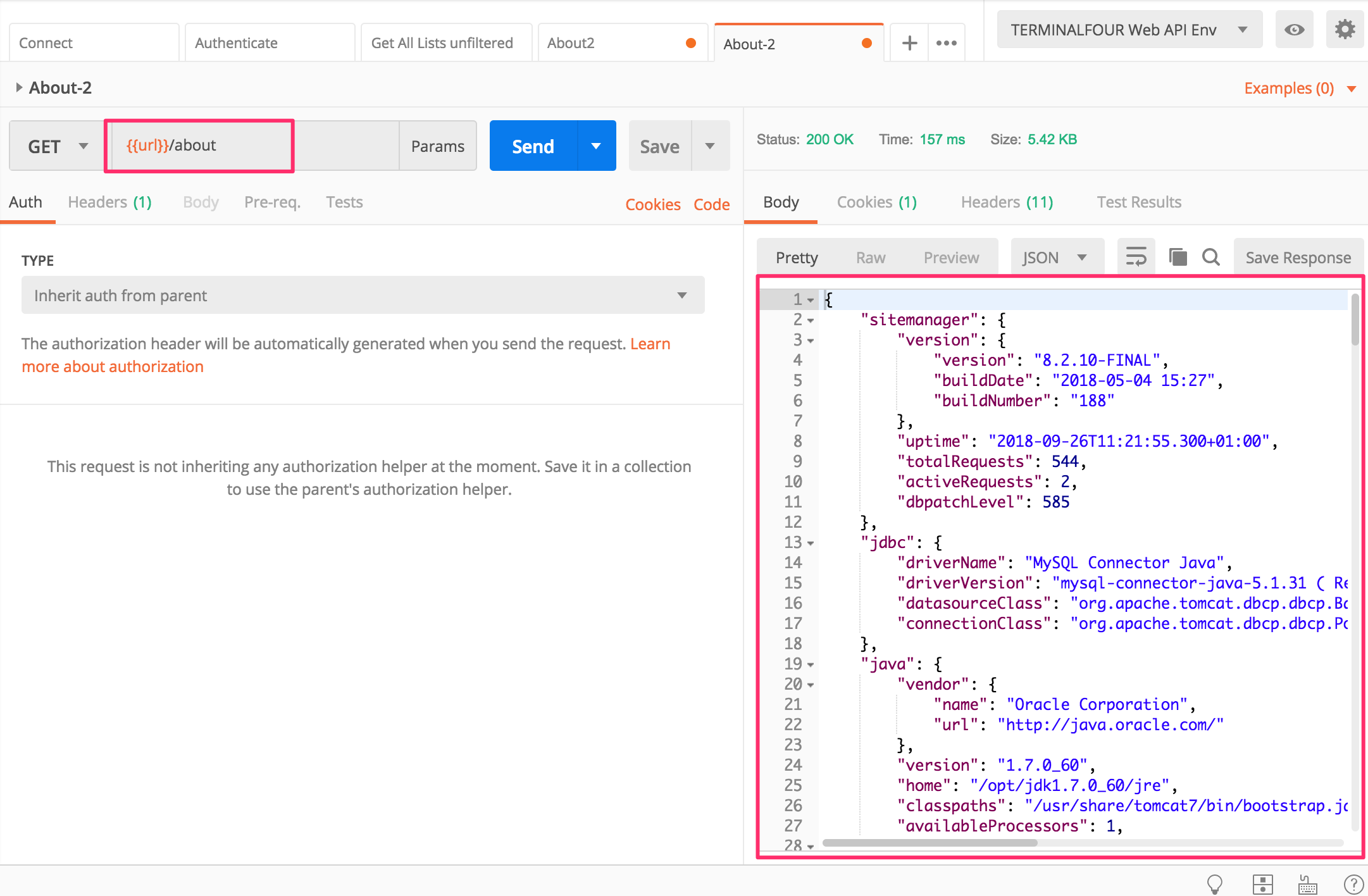Switch to Headers (11) response tab

pyautogui.click(x=1006, y=202)
